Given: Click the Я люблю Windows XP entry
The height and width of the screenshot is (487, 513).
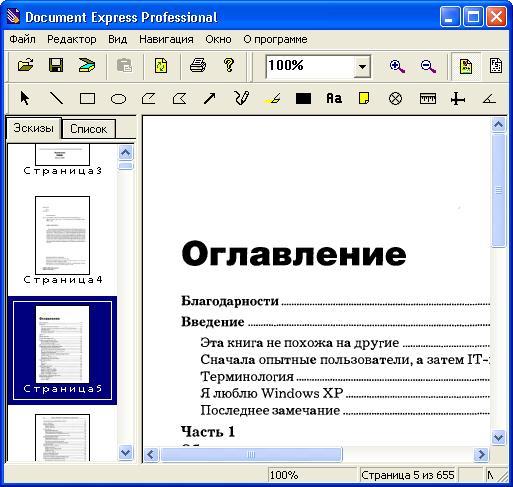Looking at the screenshot, I should (x=272, y=393).
